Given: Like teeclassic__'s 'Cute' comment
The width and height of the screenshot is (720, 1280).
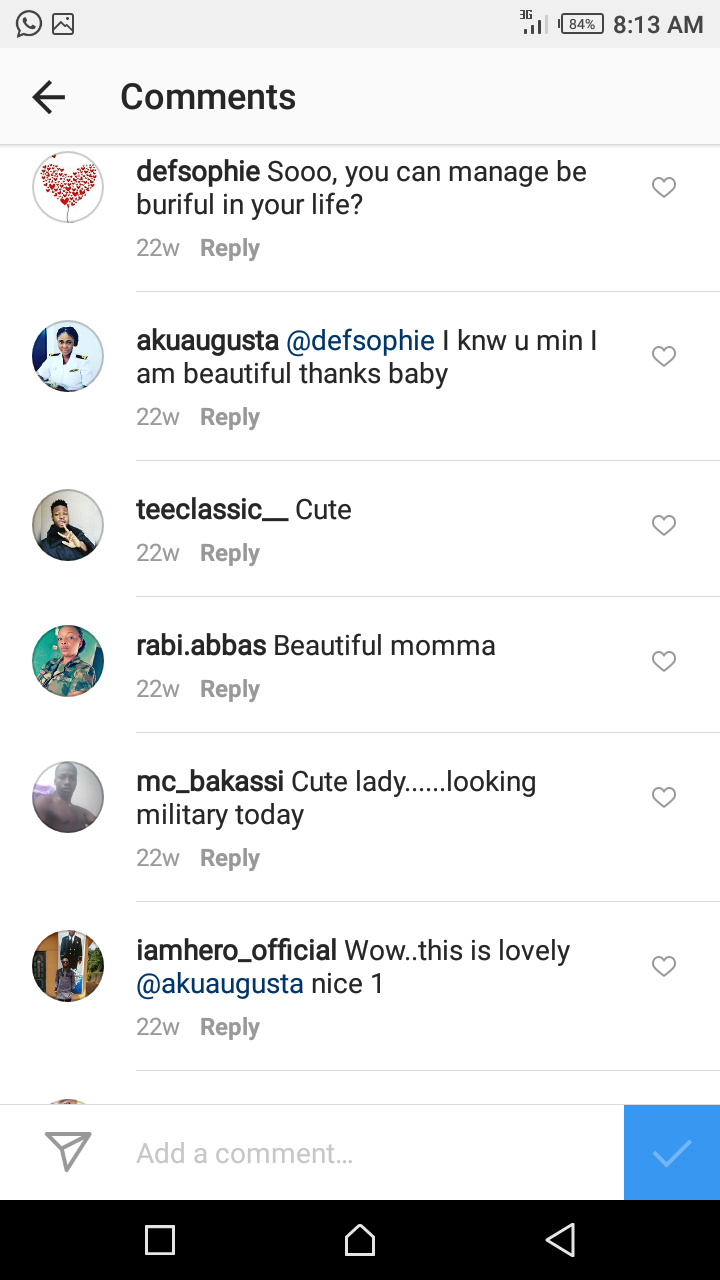Looking at the screenshot, I should tap(664, 525).
